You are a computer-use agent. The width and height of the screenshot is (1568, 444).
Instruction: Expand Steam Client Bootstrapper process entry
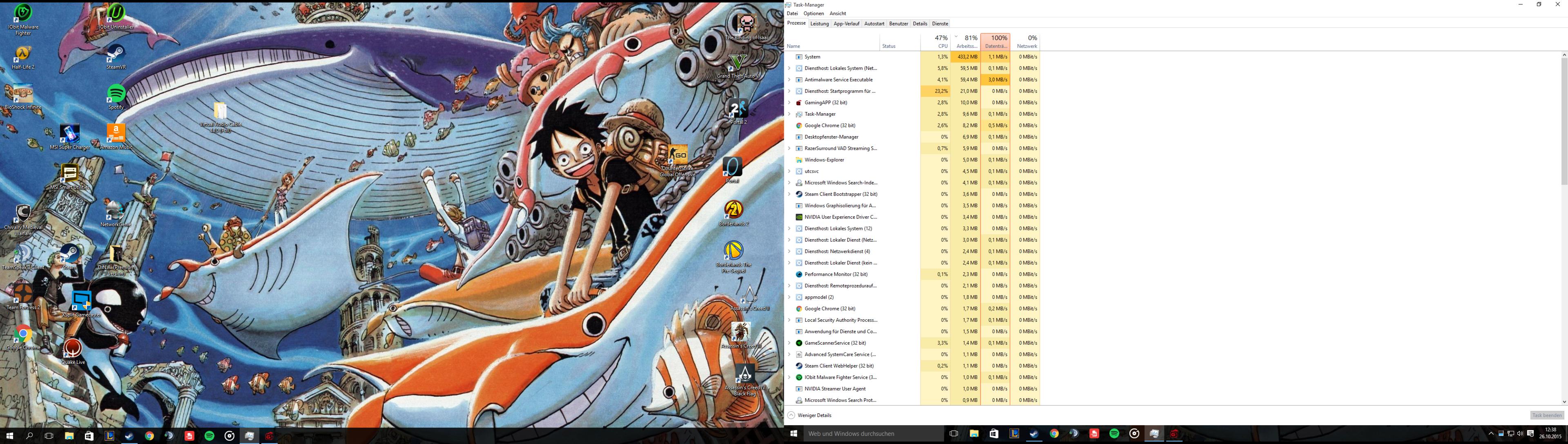[789, 194]
